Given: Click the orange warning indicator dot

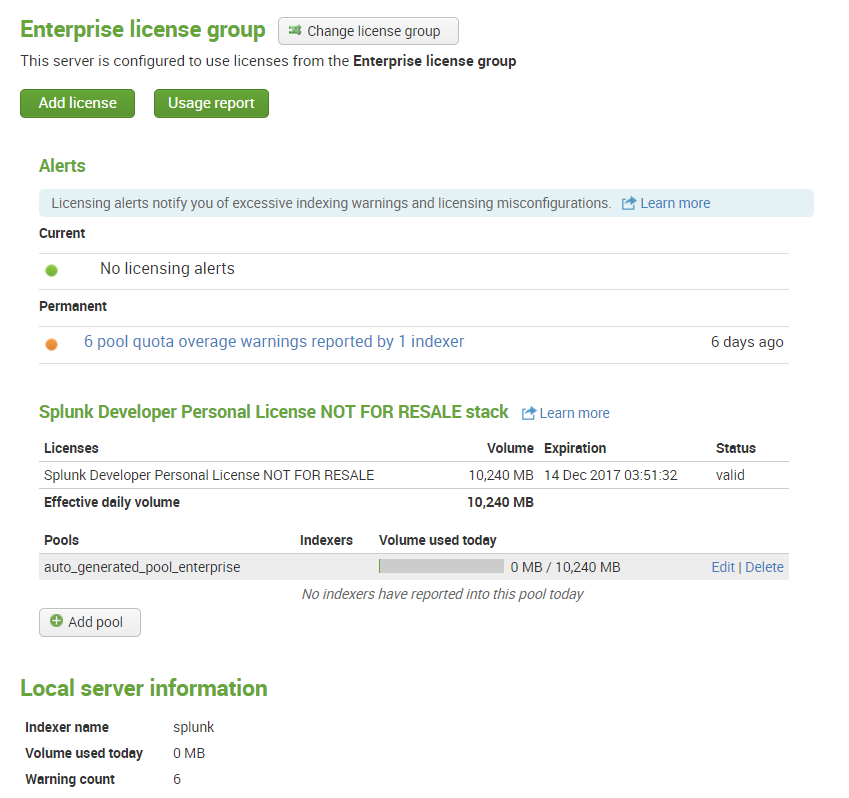Looking at the screenshot, I should pyautogui.click(x=51, y=343).
